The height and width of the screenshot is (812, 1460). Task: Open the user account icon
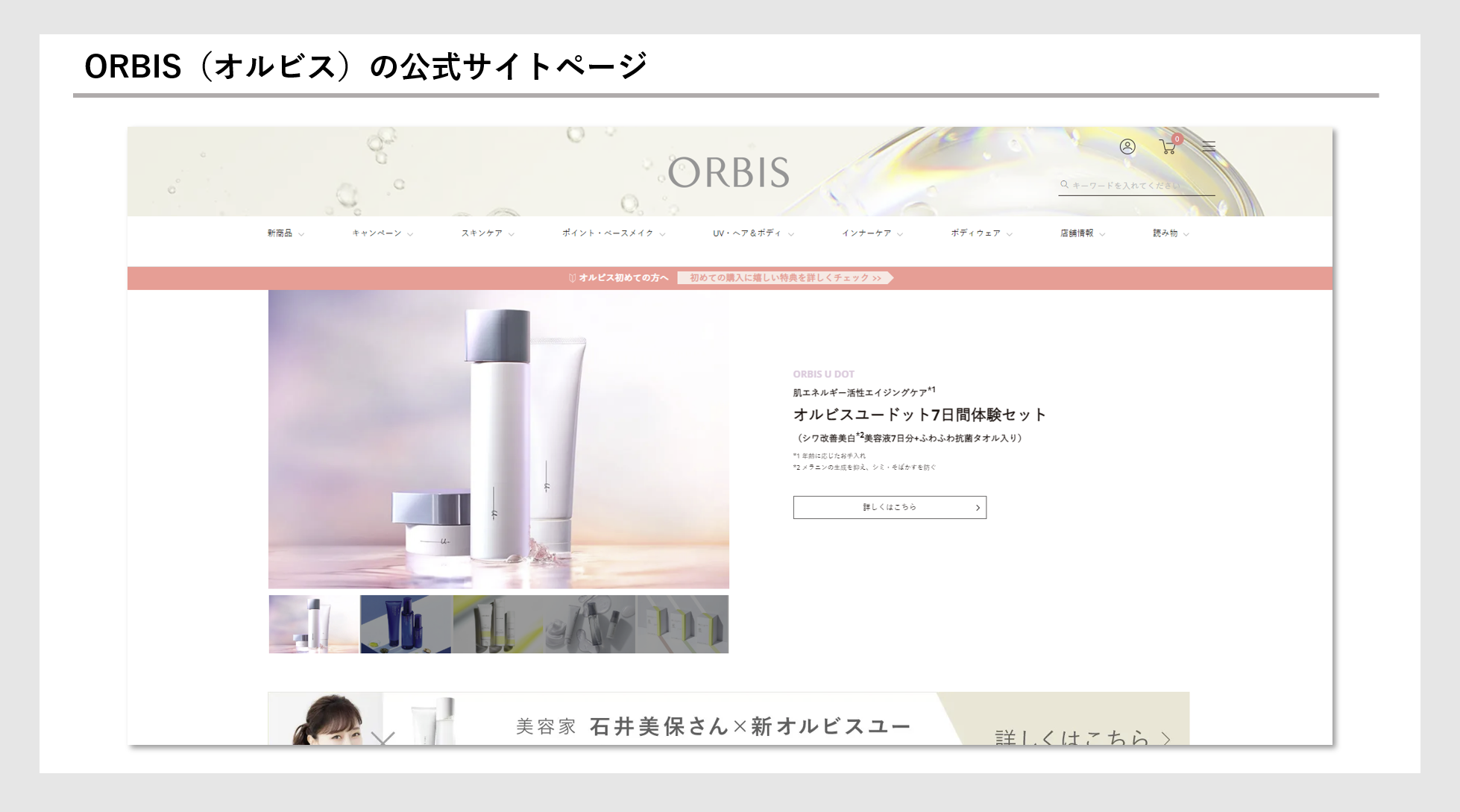(1127, 147)
